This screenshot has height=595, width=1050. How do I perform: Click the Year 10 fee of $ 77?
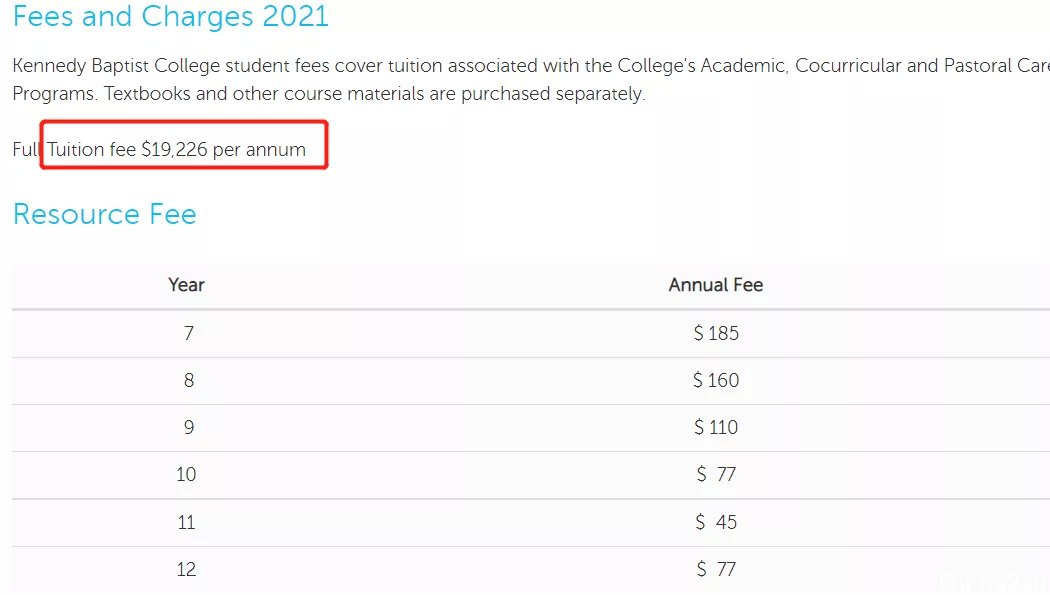pyautogui.click(x=716, y=475)
